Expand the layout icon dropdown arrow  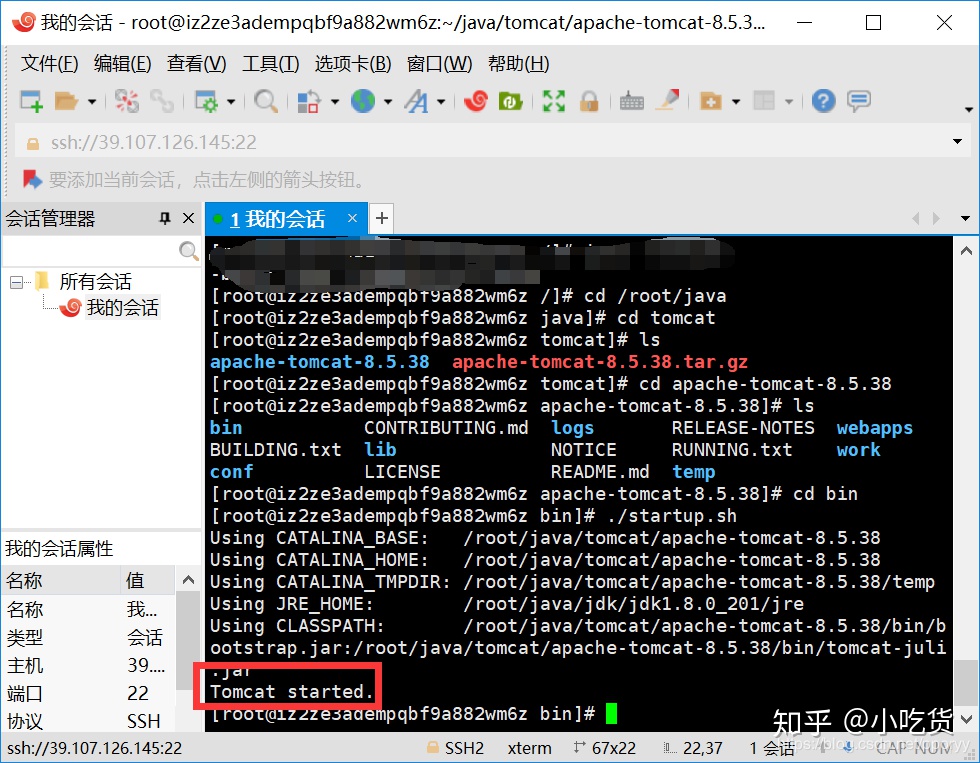tap(789, 101)
